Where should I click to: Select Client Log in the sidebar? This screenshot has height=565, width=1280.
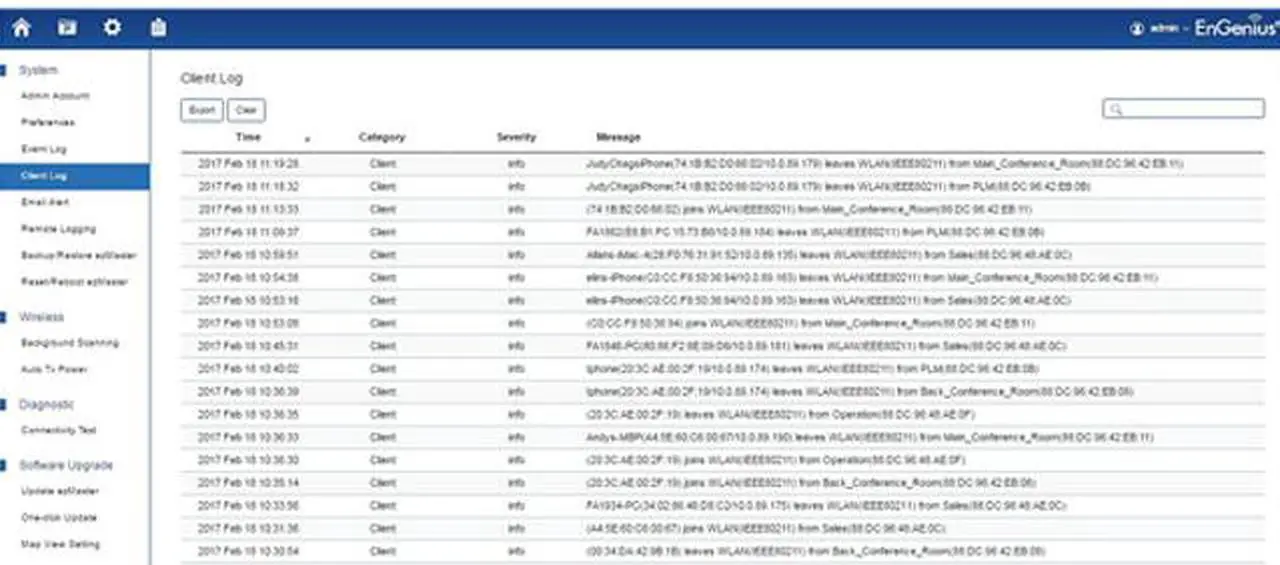74,175
